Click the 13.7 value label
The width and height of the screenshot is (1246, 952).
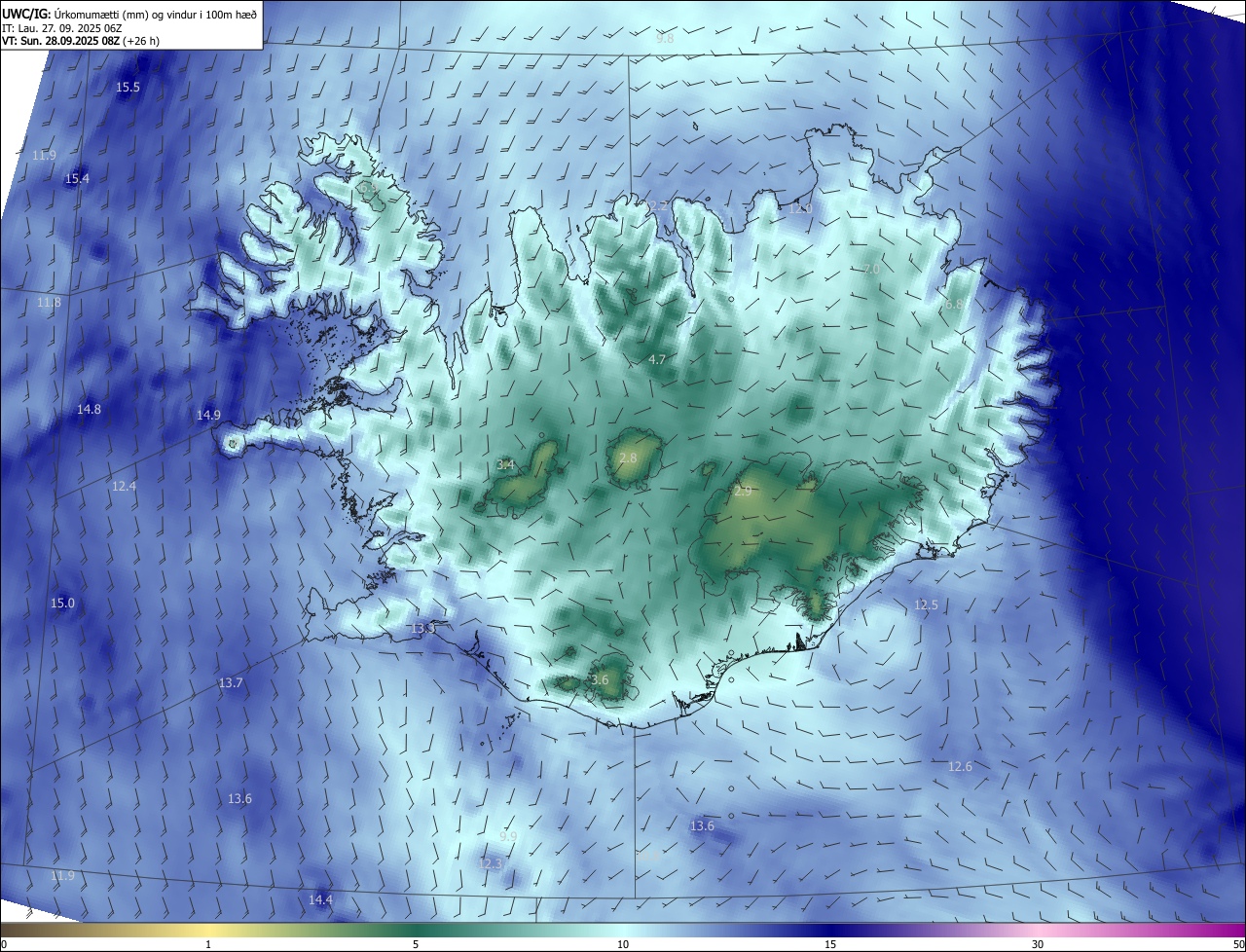point(231,683)
